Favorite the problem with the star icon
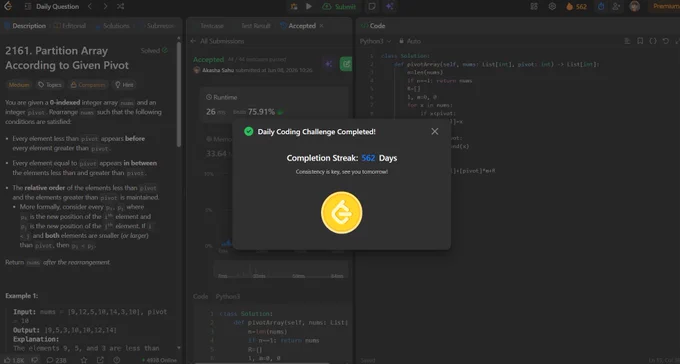This screenshot has height=364, width=680. pos(84,360)
